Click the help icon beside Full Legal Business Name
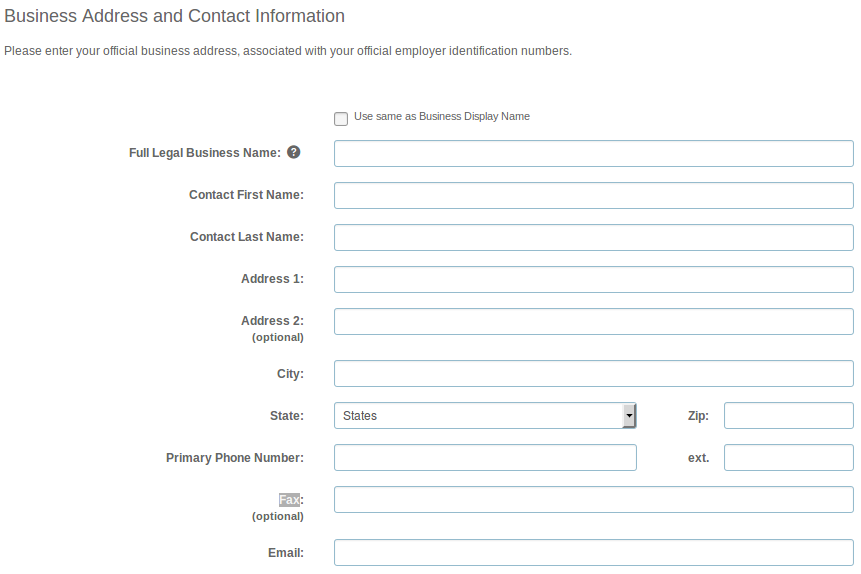This screenshot has height=574, width=861. coord(294,152)
